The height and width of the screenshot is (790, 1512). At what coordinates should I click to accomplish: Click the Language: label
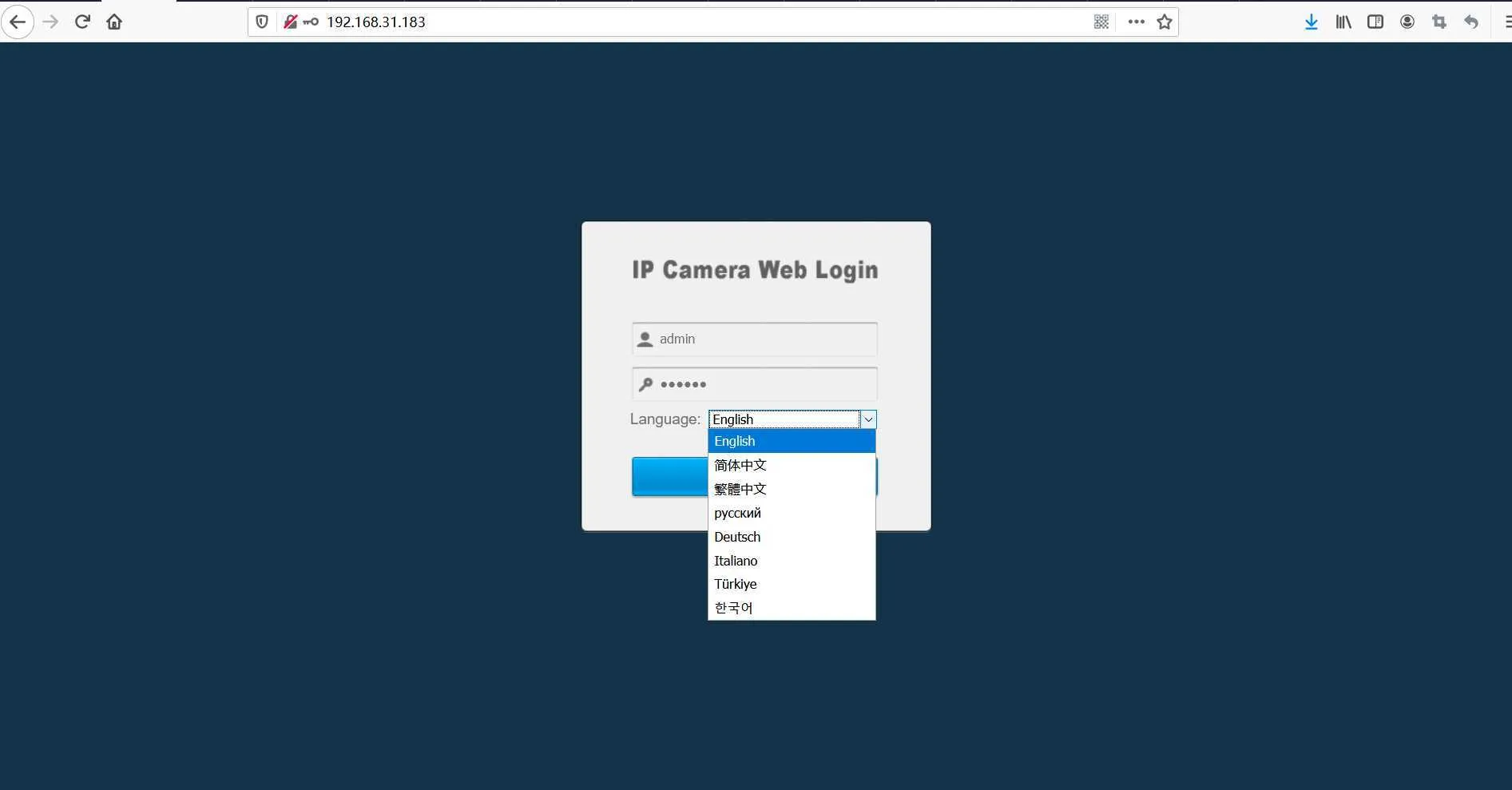point(665,419)
